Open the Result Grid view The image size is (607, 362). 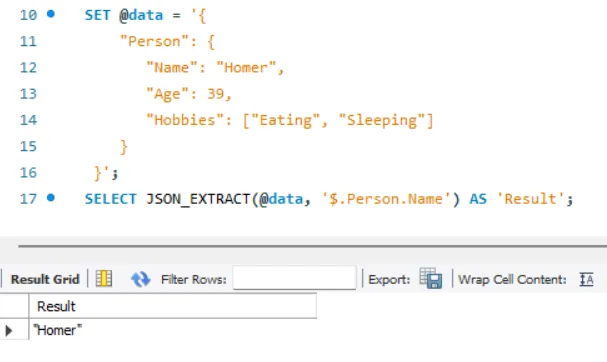coord(45,279)
